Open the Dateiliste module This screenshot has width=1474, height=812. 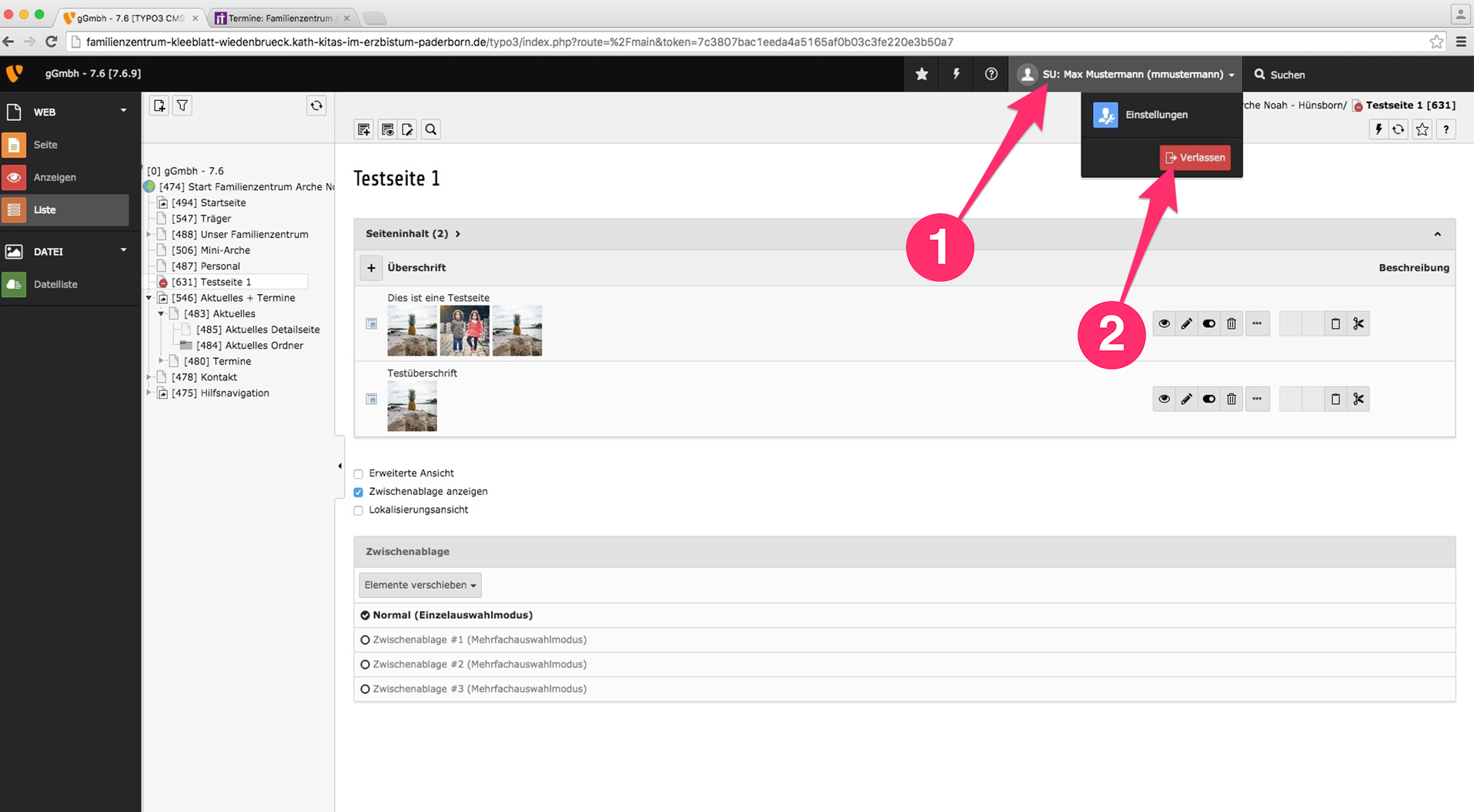(55, 284)
